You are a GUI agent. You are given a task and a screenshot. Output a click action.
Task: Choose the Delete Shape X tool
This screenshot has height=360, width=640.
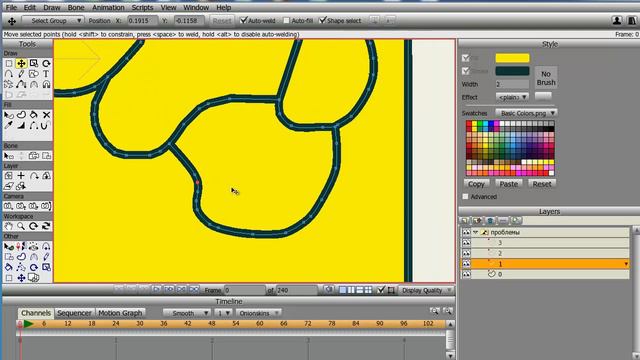coord(46,115)
